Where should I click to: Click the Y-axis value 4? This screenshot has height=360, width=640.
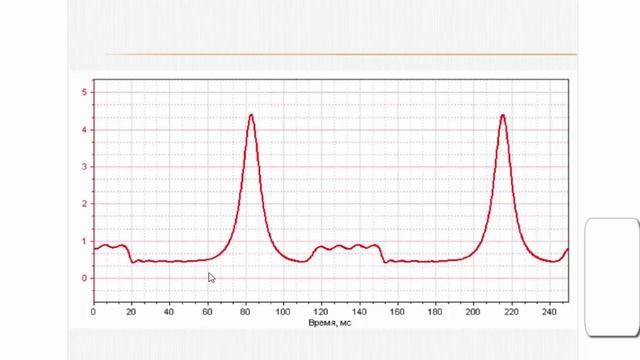pyautogui.click(x=84, y=130)
